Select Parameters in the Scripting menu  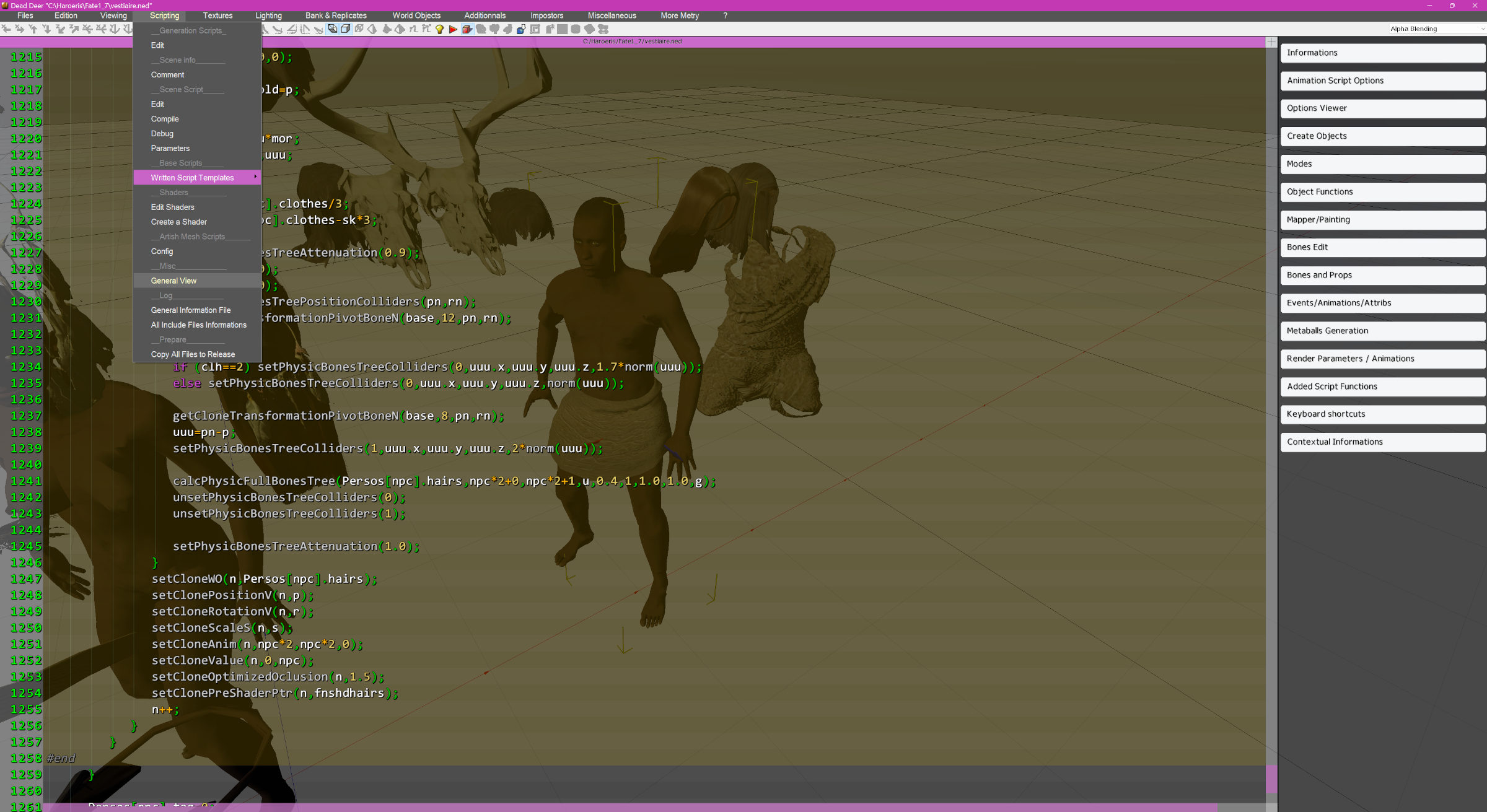(x=197, y=148)
